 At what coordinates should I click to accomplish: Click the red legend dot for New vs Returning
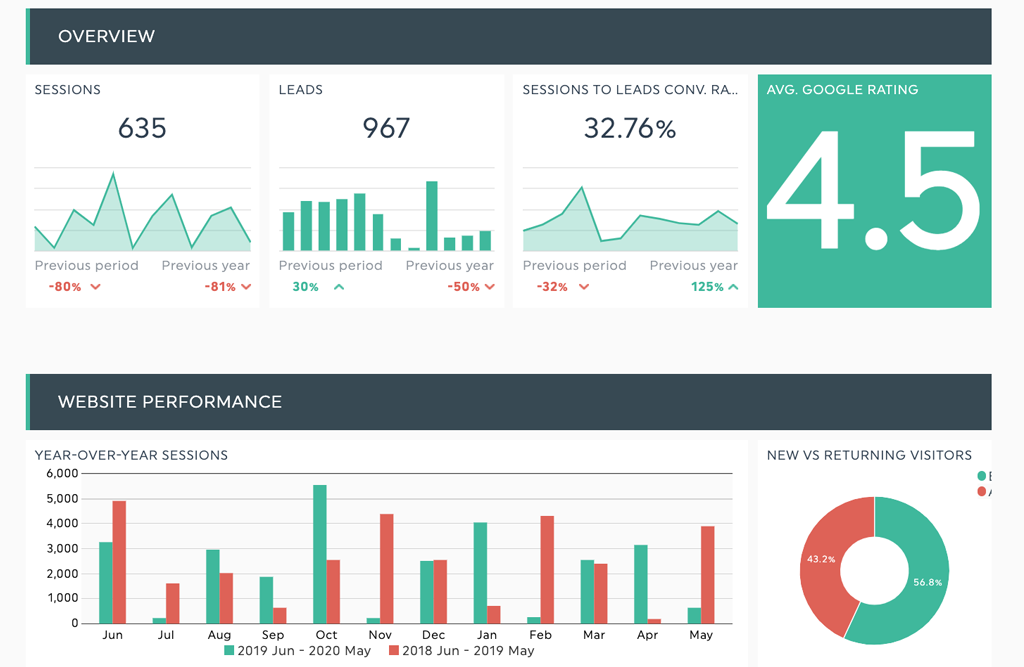pos(982,491)
